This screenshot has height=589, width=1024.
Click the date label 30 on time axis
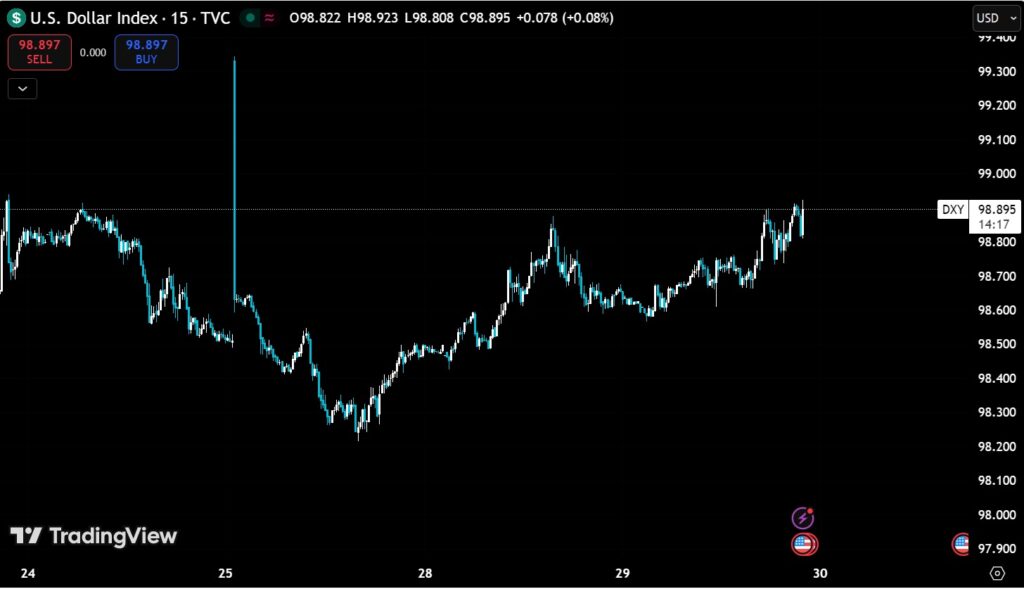coord(820,573)
